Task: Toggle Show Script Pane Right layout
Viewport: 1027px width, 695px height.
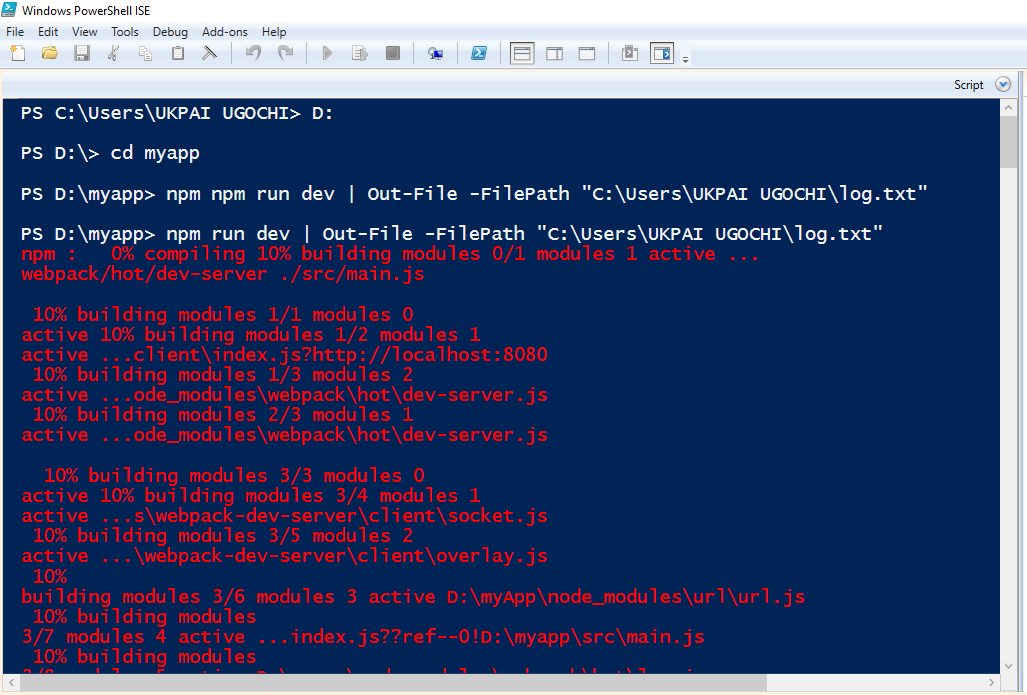Action: 554,53
